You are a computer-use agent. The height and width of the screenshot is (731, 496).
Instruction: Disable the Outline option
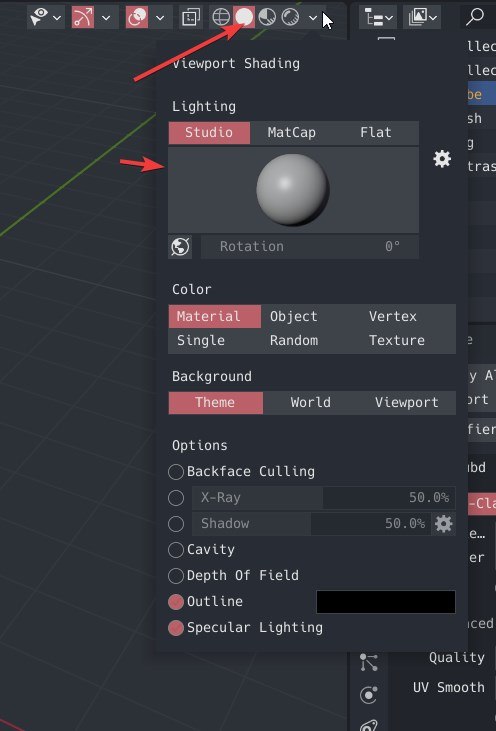click(176, 602)
